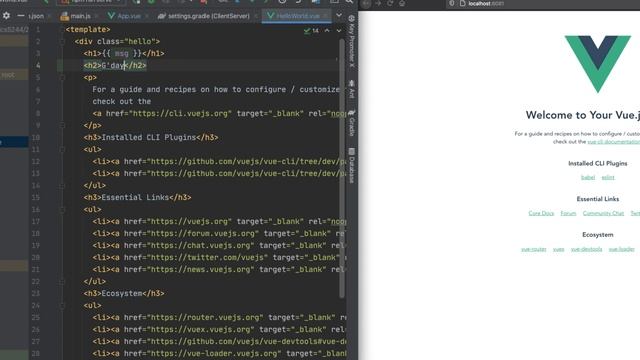The image size is (640, 360).
Task: Switch to the App.vue editor tab
Action: point(129,16)
